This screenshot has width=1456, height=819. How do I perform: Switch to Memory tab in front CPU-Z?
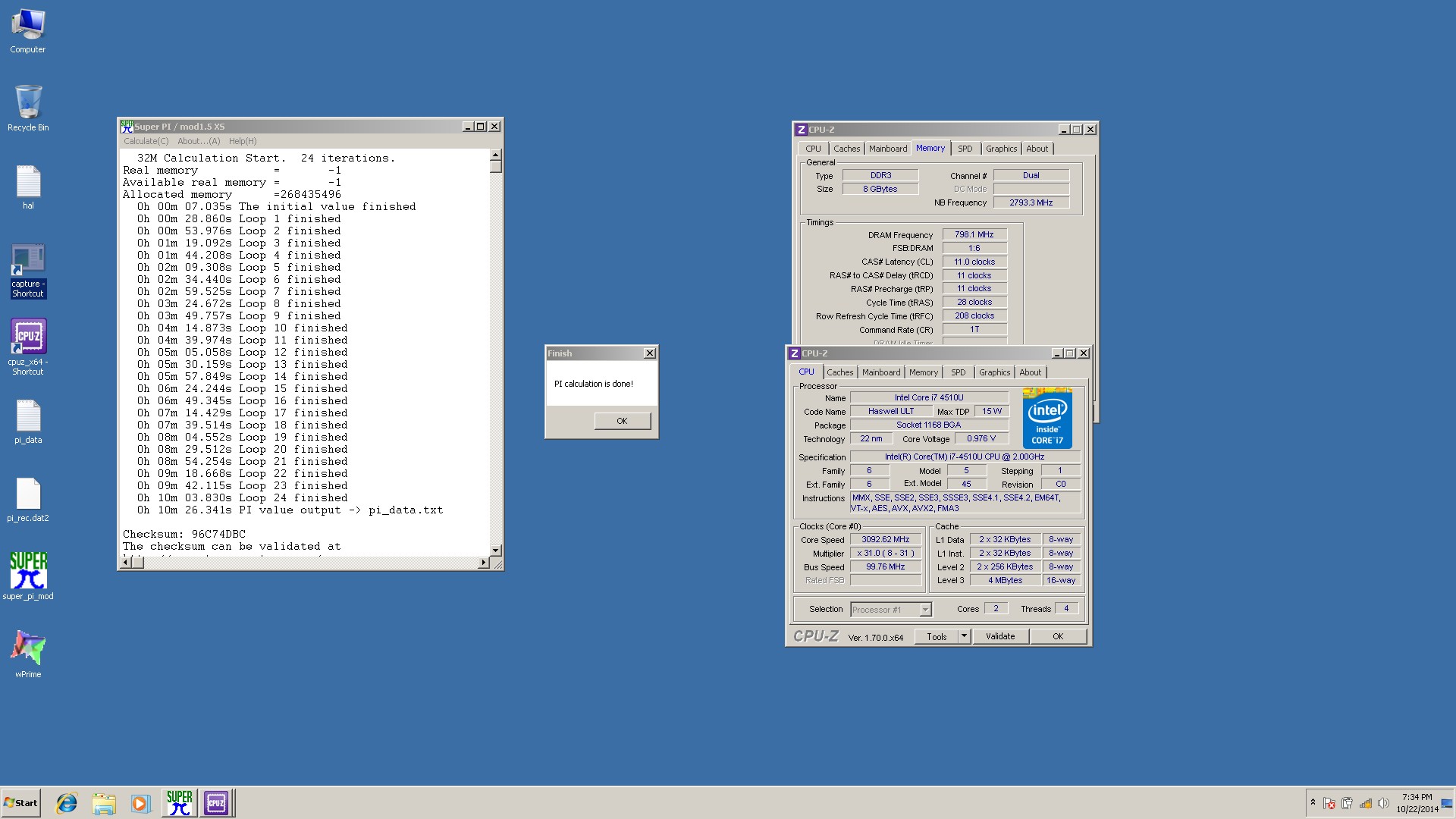pos(924,372)
